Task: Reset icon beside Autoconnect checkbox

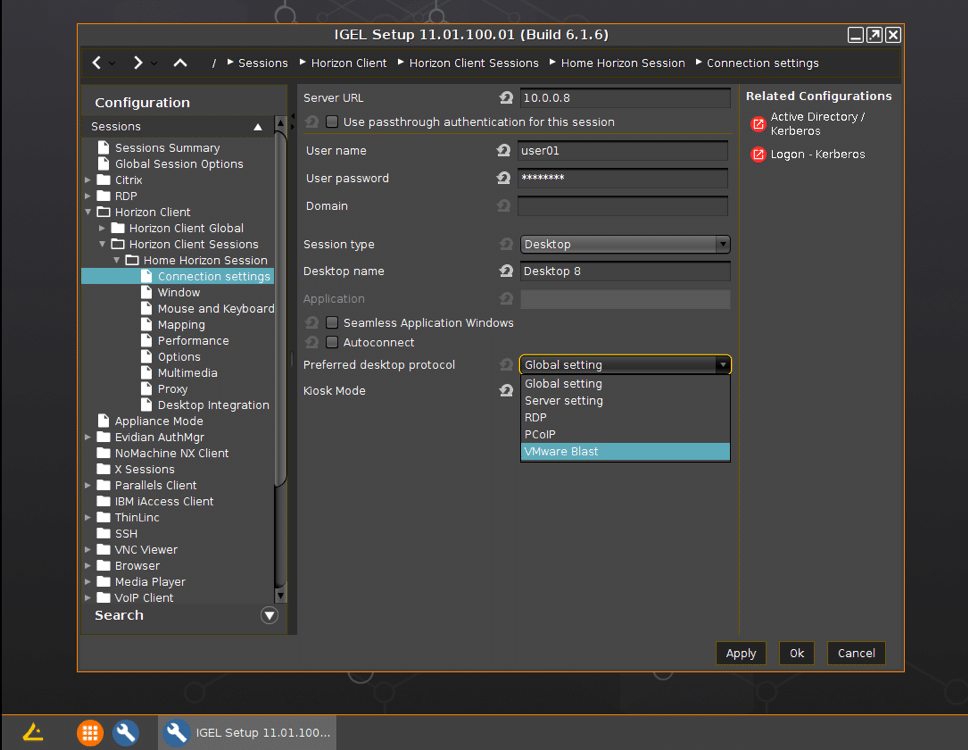Action: (312, 342)
